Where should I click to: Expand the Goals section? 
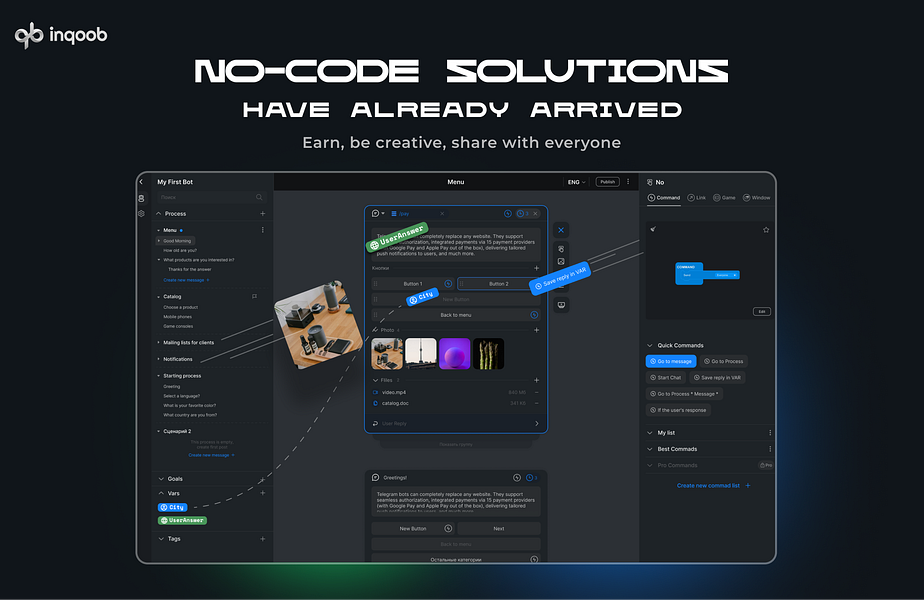click(161, 479)
